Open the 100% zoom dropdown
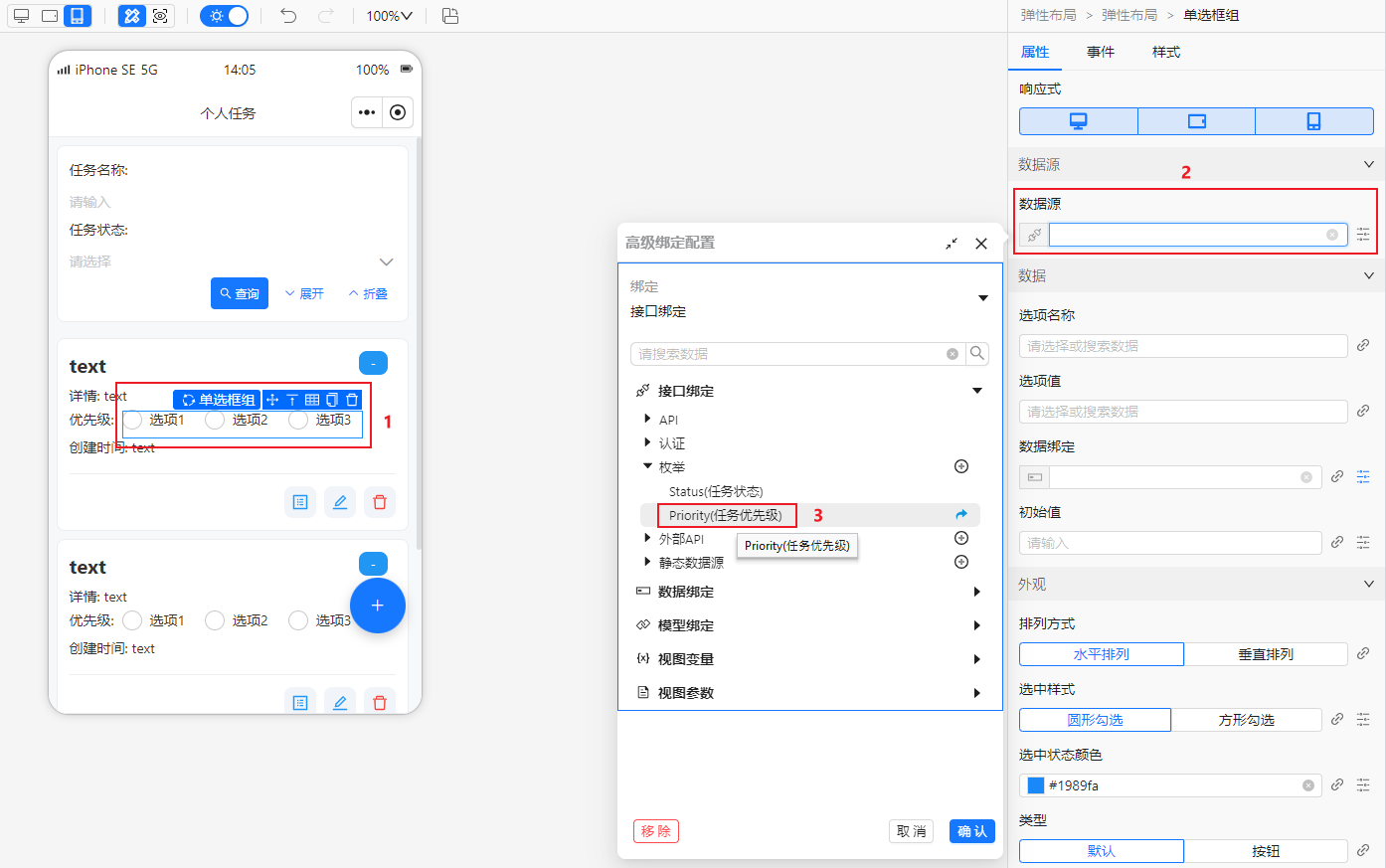 click(388, 15)
